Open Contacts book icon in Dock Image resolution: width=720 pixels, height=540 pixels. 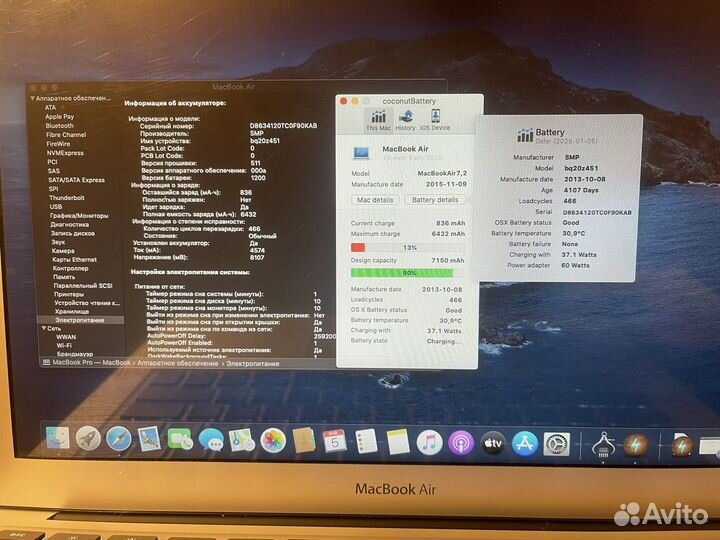(x=304, y=441)
